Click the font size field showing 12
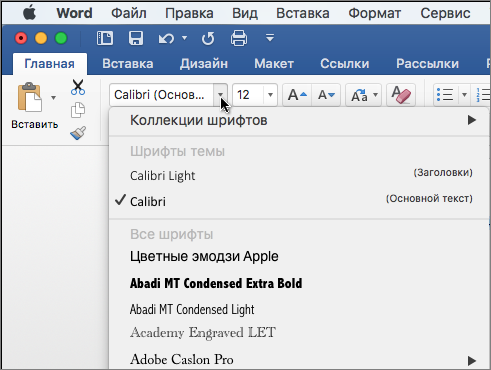The width and height of the screenshot is (491, 370). 248,95
